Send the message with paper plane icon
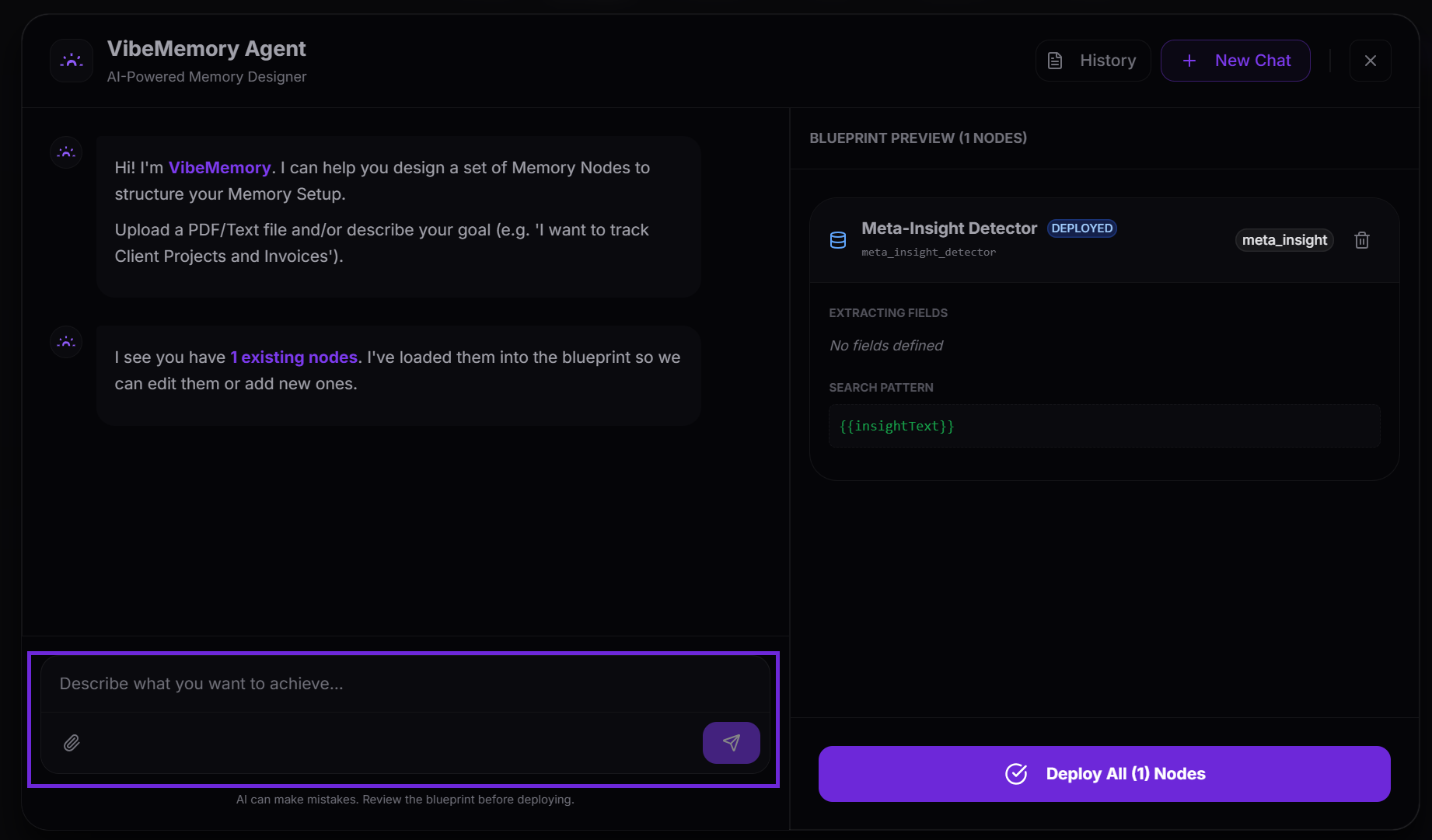 731,743
